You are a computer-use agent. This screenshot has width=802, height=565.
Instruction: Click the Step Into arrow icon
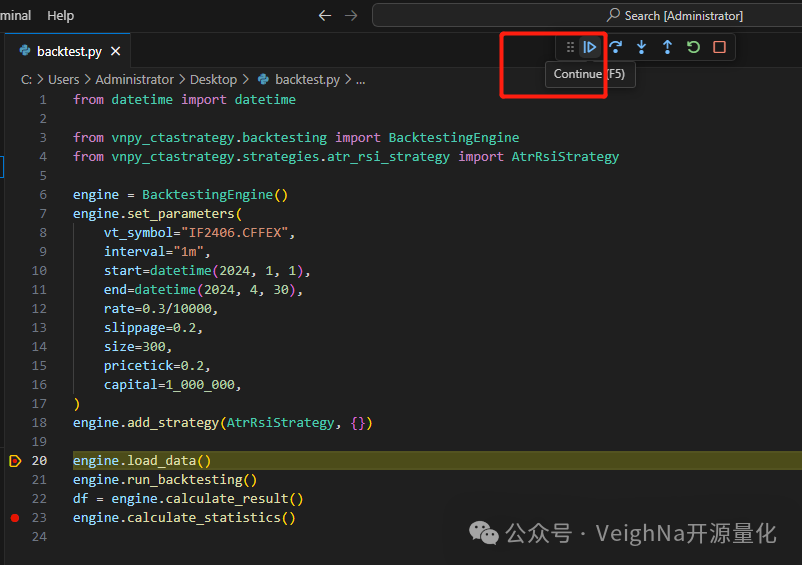[x=641, y=47]
